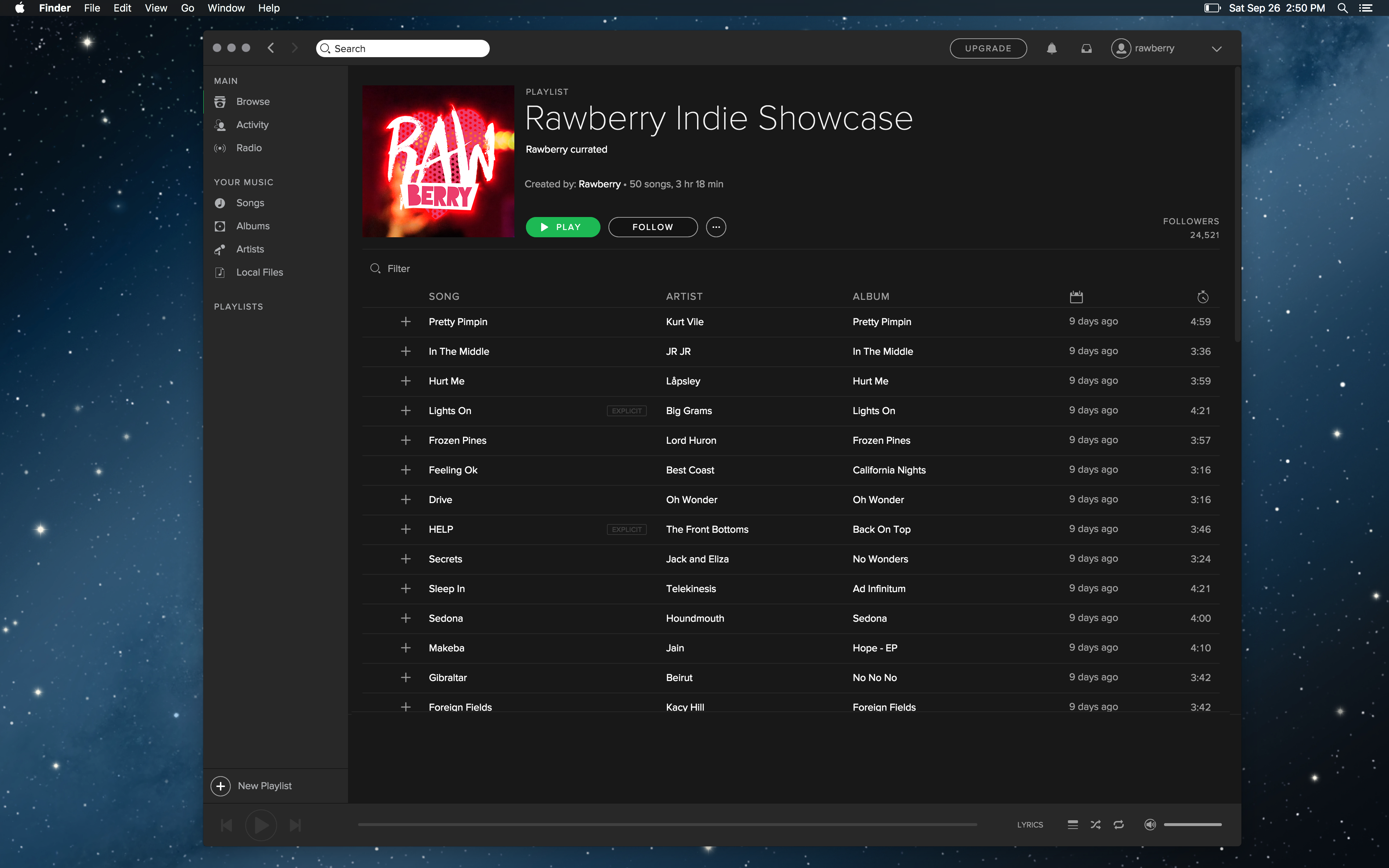
Task: Focus the Search input field
Action: tap(402, 48)
